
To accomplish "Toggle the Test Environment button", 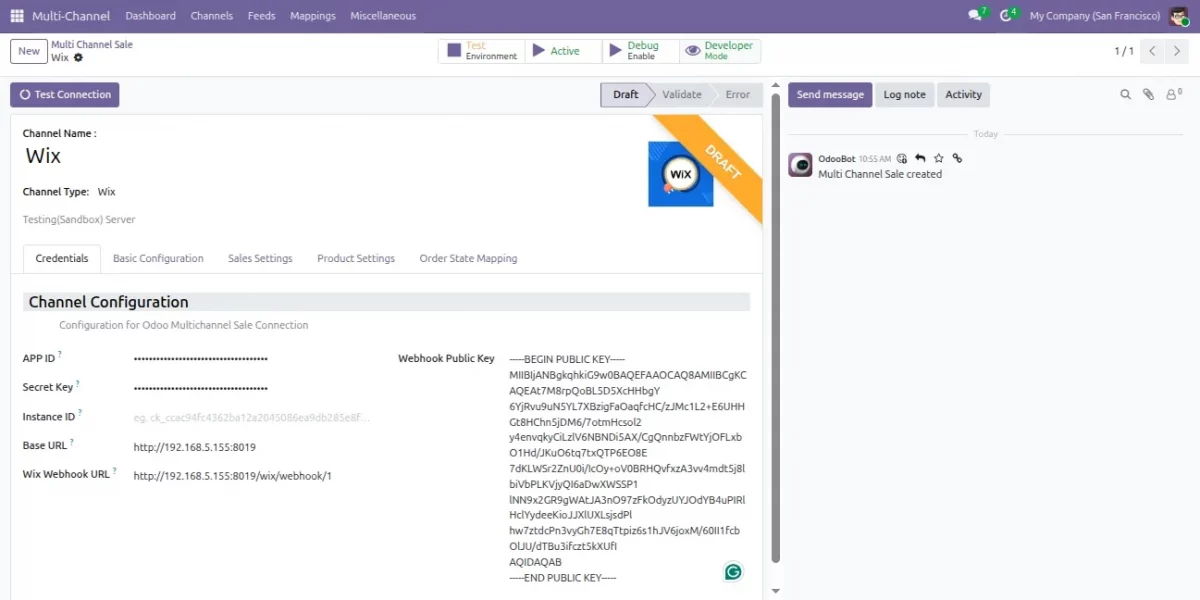I will coord(481,51).
